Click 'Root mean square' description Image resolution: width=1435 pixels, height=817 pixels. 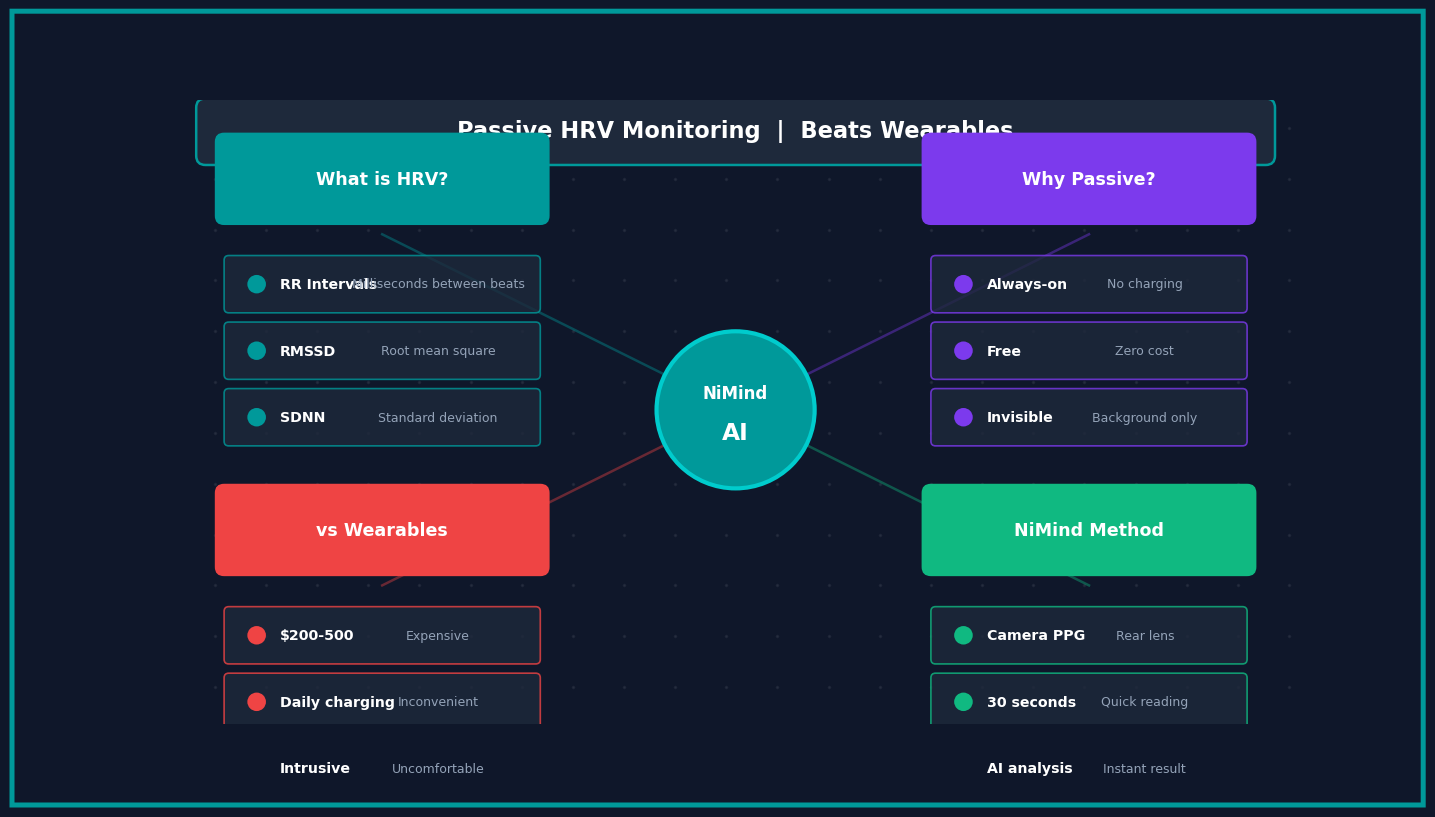tap(438, 352)
